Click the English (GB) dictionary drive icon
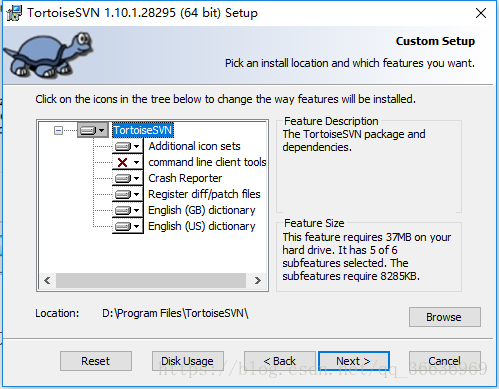 (x=127, y=210)
